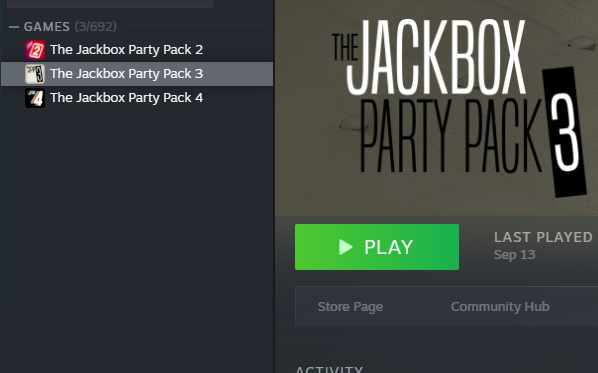The height and width of the screenshot is (373, 598).
Task: Open the Store Page link
Action: click(350, 307)
